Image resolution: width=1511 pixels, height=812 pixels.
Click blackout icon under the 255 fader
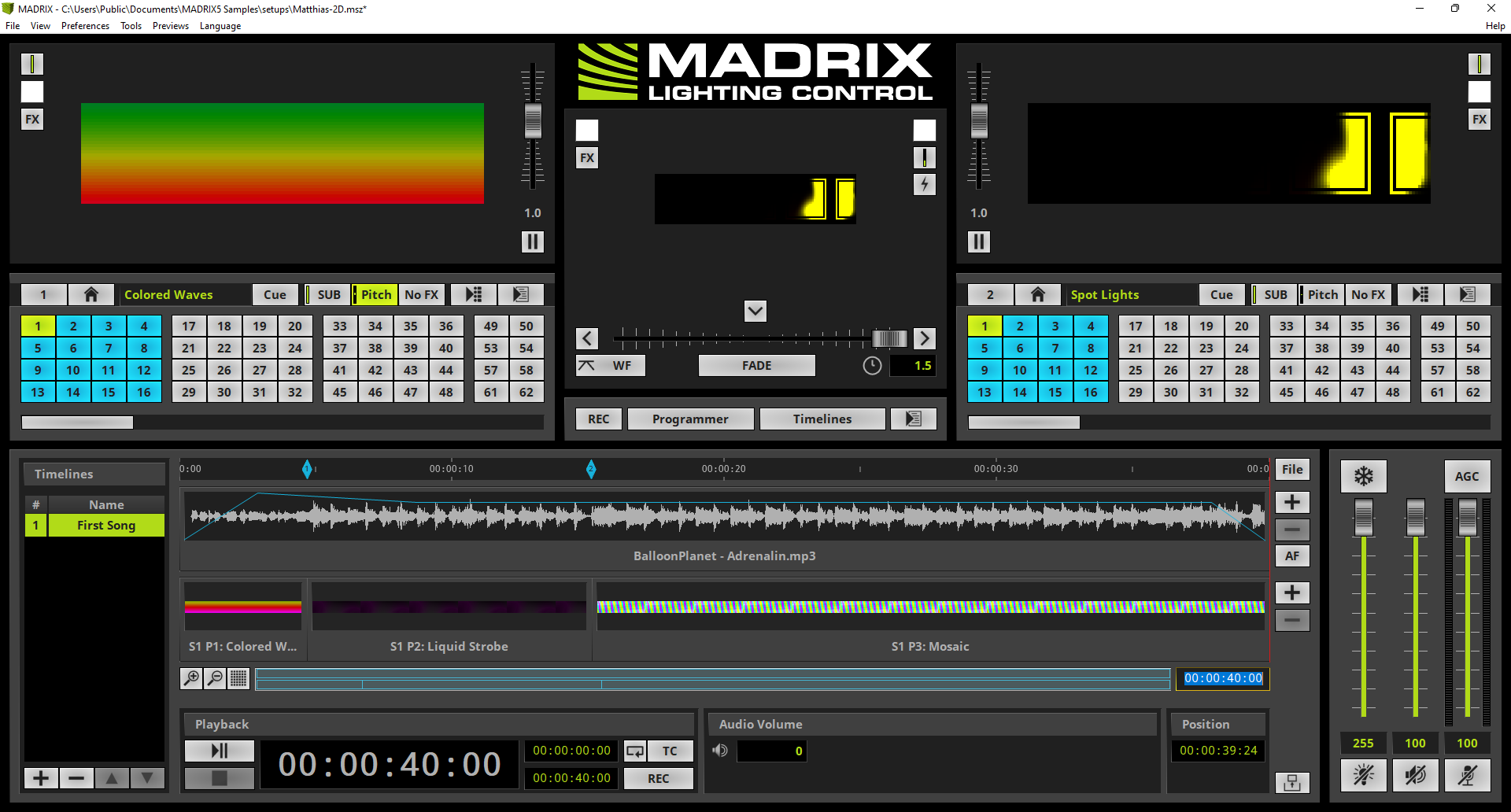click(x=1364, y=775)
